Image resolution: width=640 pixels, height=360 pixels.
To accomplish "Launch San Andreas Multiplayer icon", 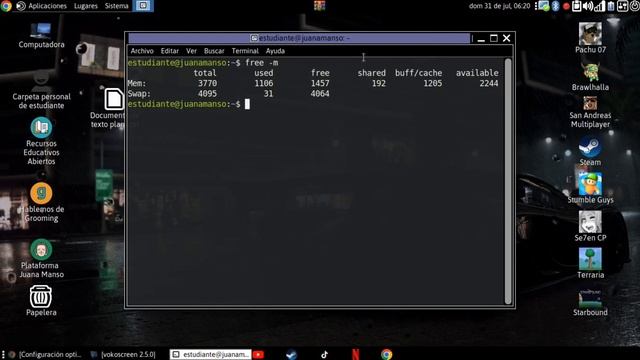I will [590, 112].
